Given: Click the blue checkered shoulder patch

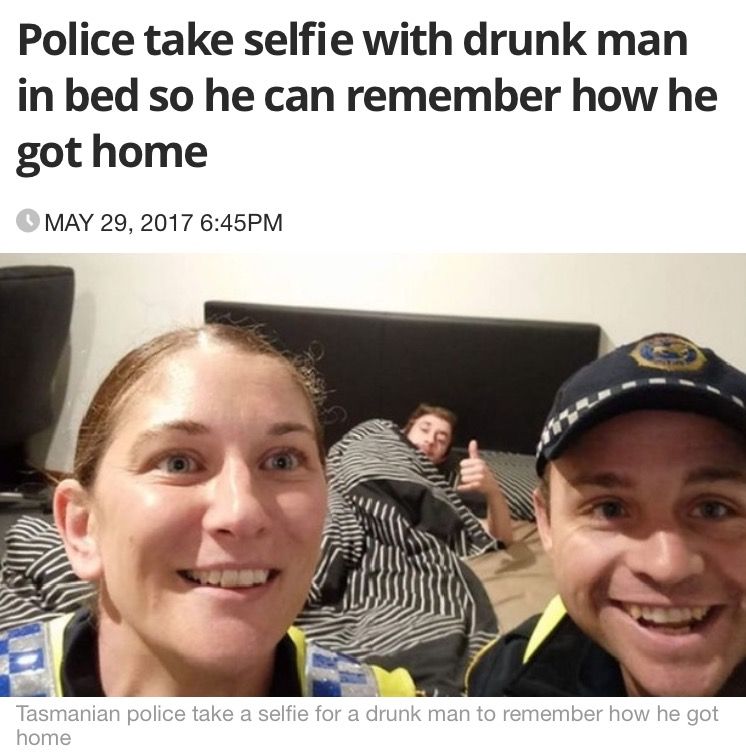Looking at the screenshot, I should point(22,658).
